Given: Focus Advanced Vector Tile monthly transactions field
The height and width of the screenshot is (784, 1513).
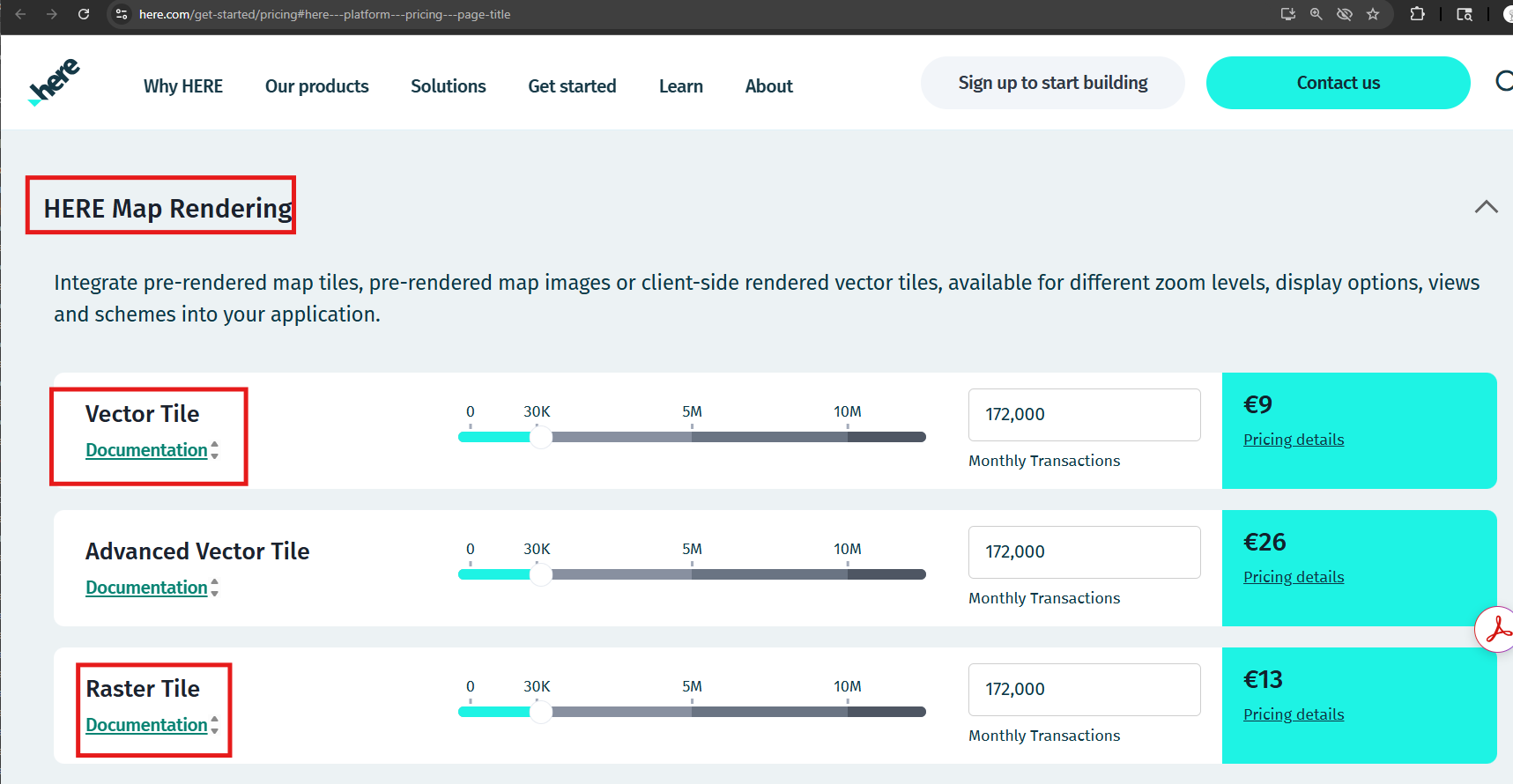Looking at the screenshot, I should point(1085,552).
